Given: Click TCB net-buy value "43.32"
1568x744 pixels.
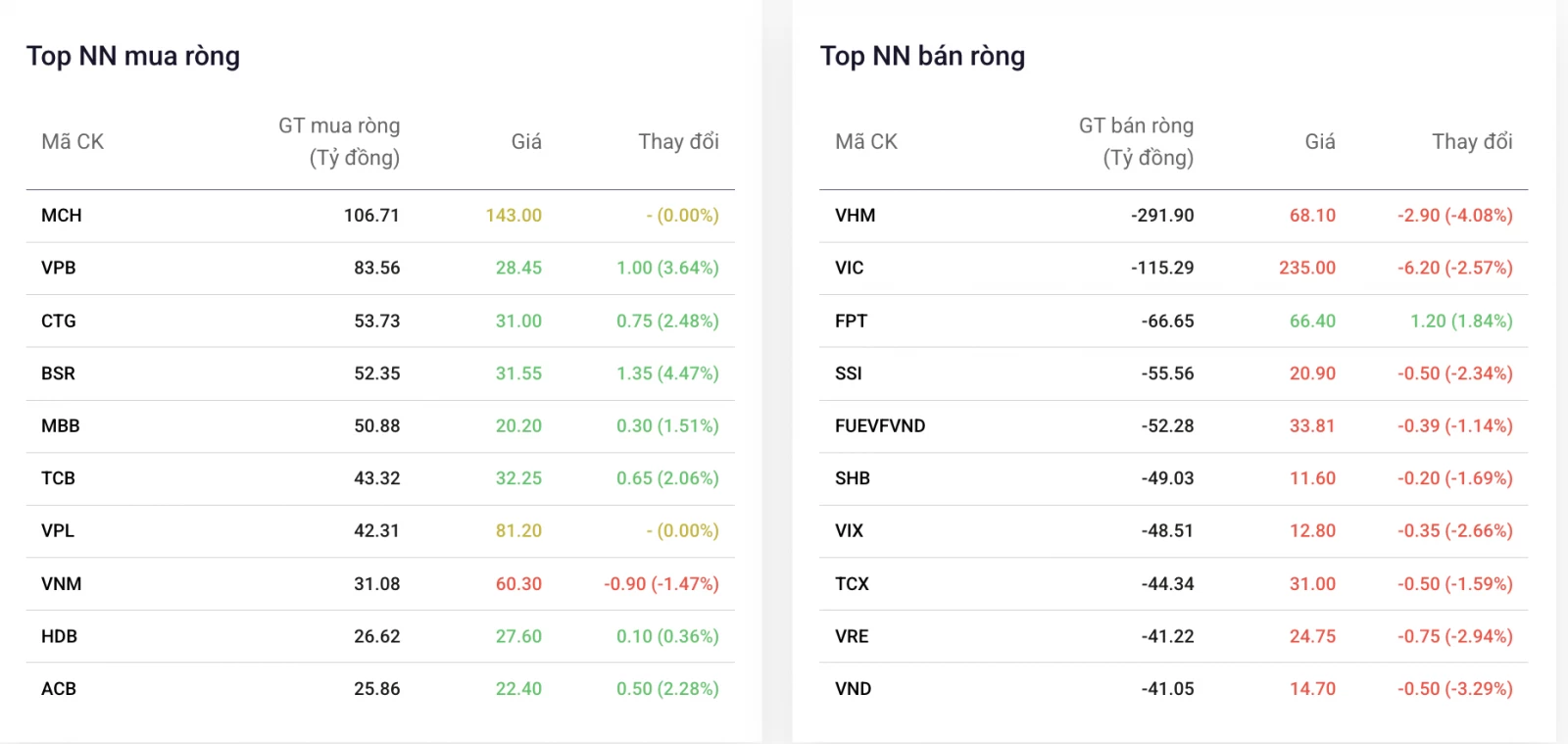Looking at the screenshot, I should pos(377,478).
